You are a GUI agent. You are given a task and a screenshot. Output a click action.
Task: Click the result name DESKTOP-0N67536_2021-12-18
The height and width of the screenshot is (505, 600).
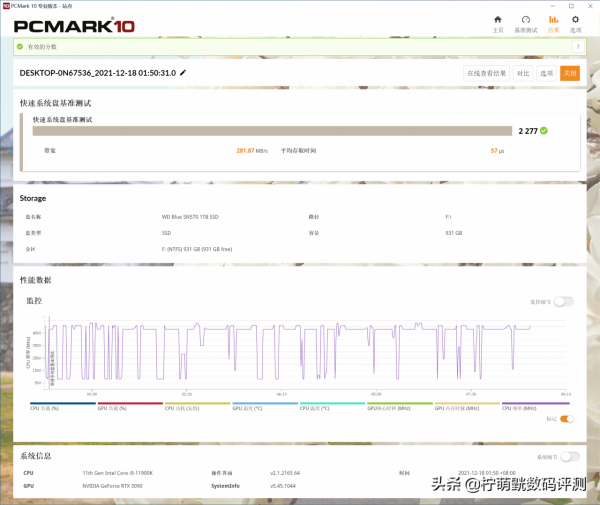click(98, 73)
